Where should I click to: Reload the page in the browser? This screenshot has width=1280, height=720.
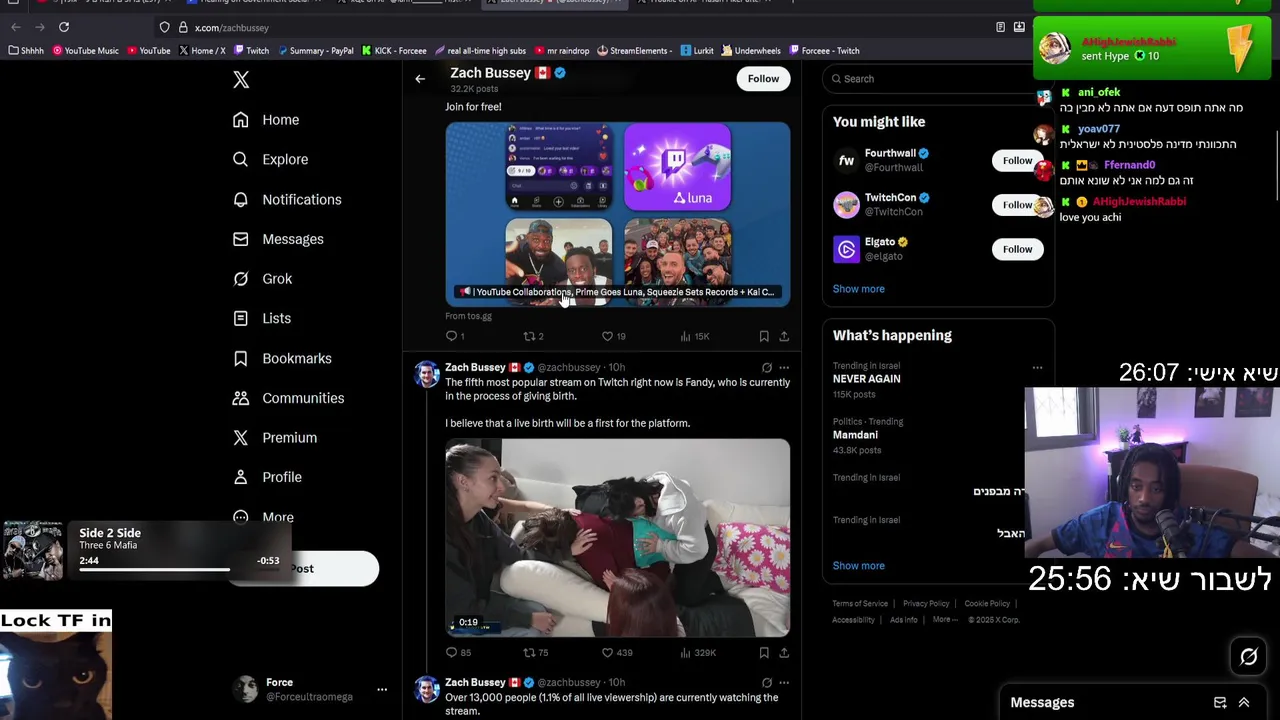coord(64,27)
